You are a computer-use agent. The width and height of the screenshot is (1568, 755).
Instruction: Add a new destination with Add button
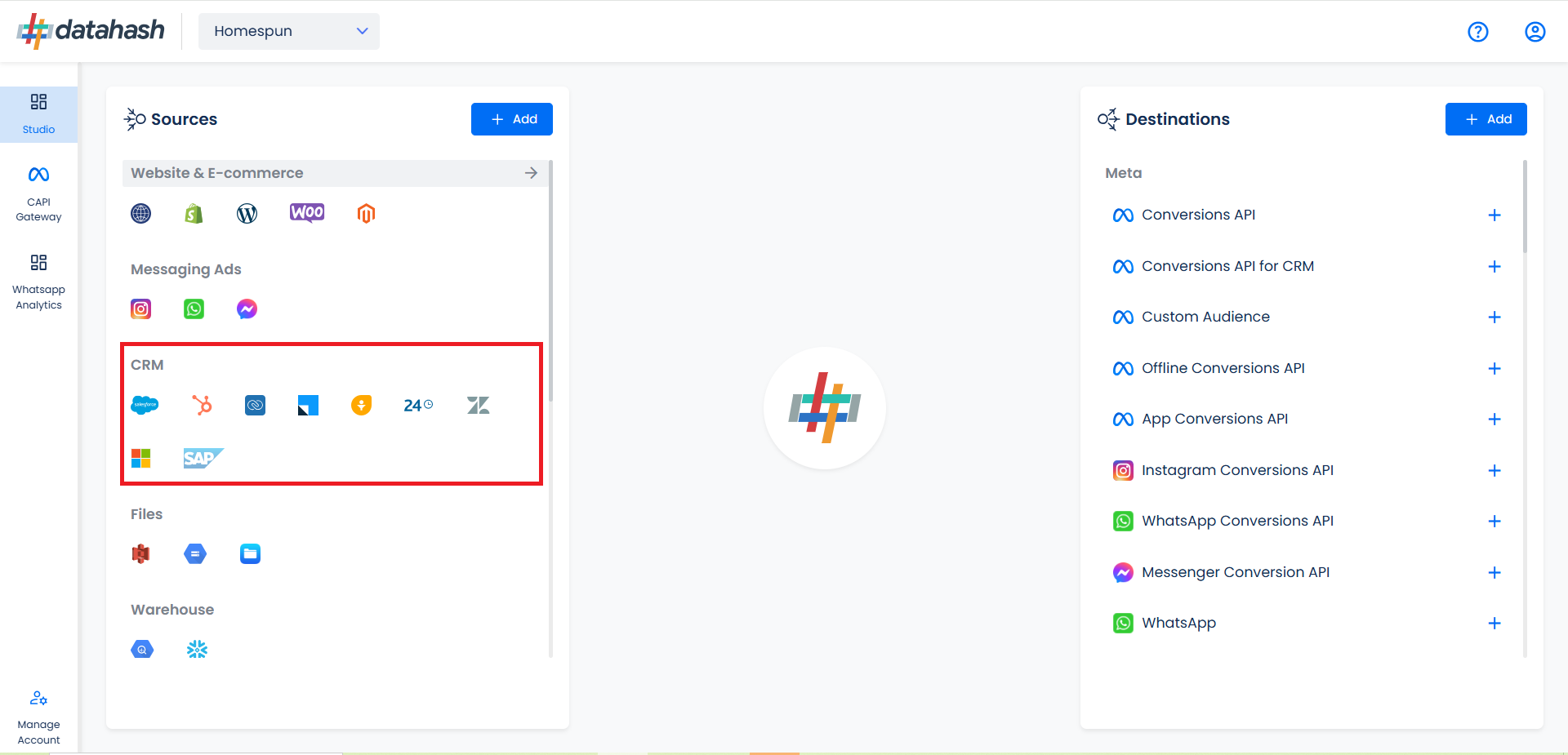1486,119
